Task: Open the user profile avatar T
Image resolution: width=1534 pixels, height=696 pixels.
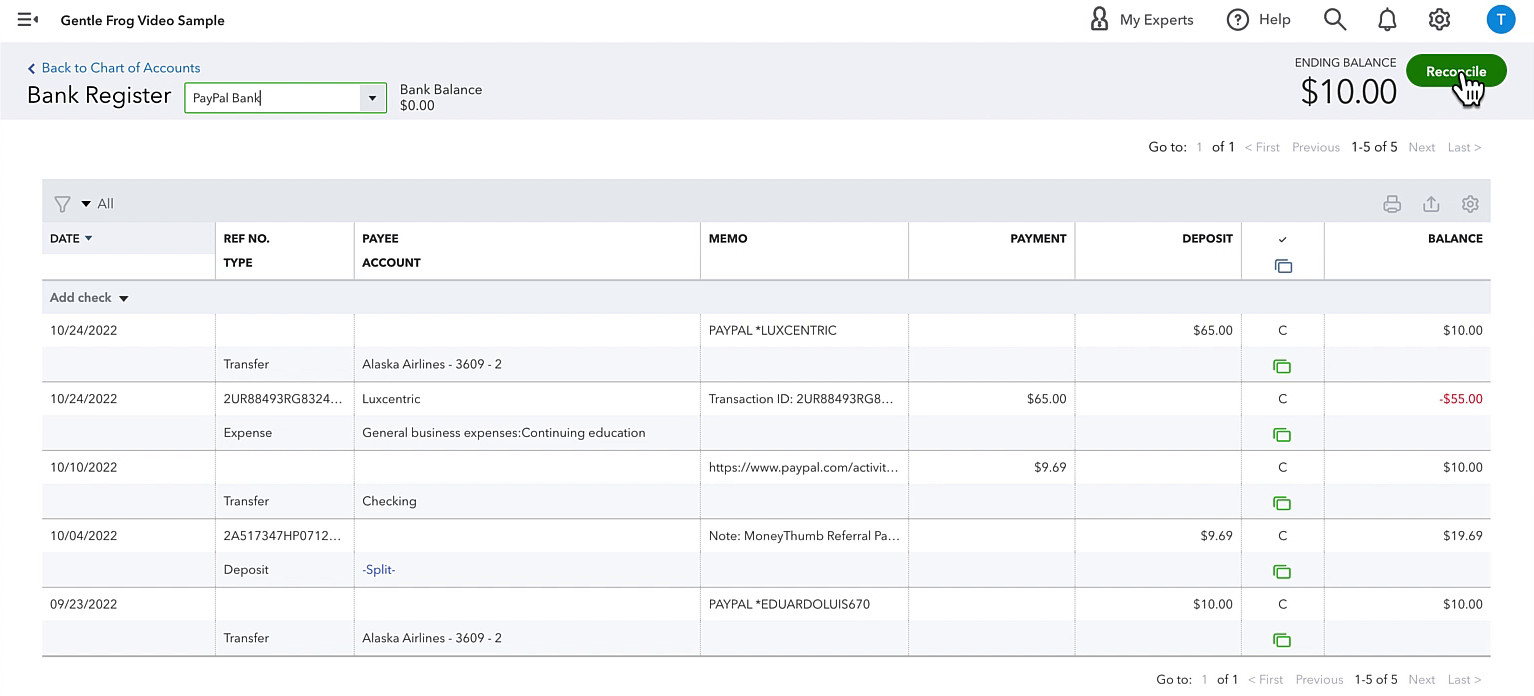Action: [x=1500, y=19]
